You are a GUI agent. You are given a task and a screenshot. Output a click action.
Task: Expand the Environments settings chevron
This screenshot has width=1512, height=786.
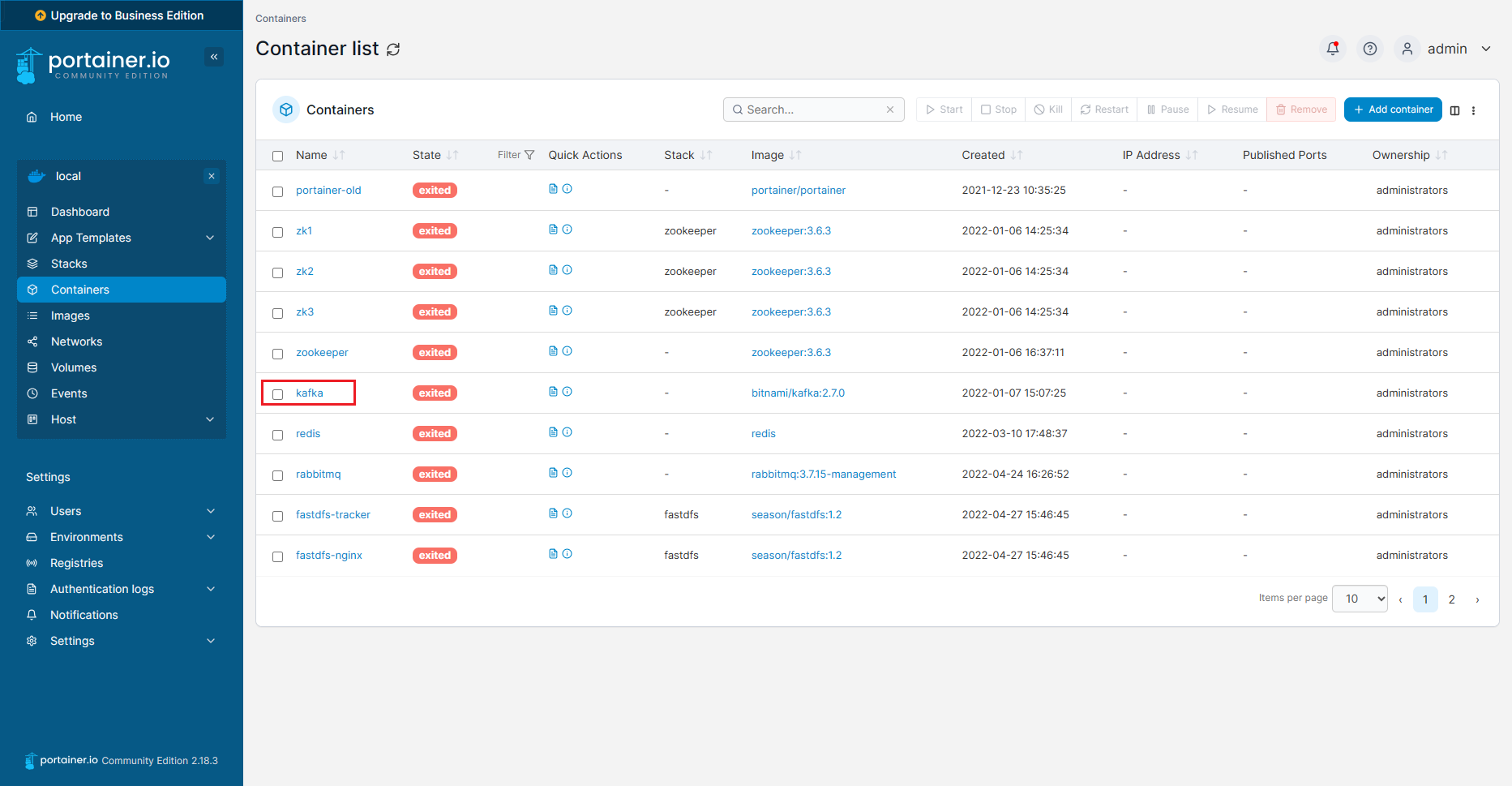(211, 537)
